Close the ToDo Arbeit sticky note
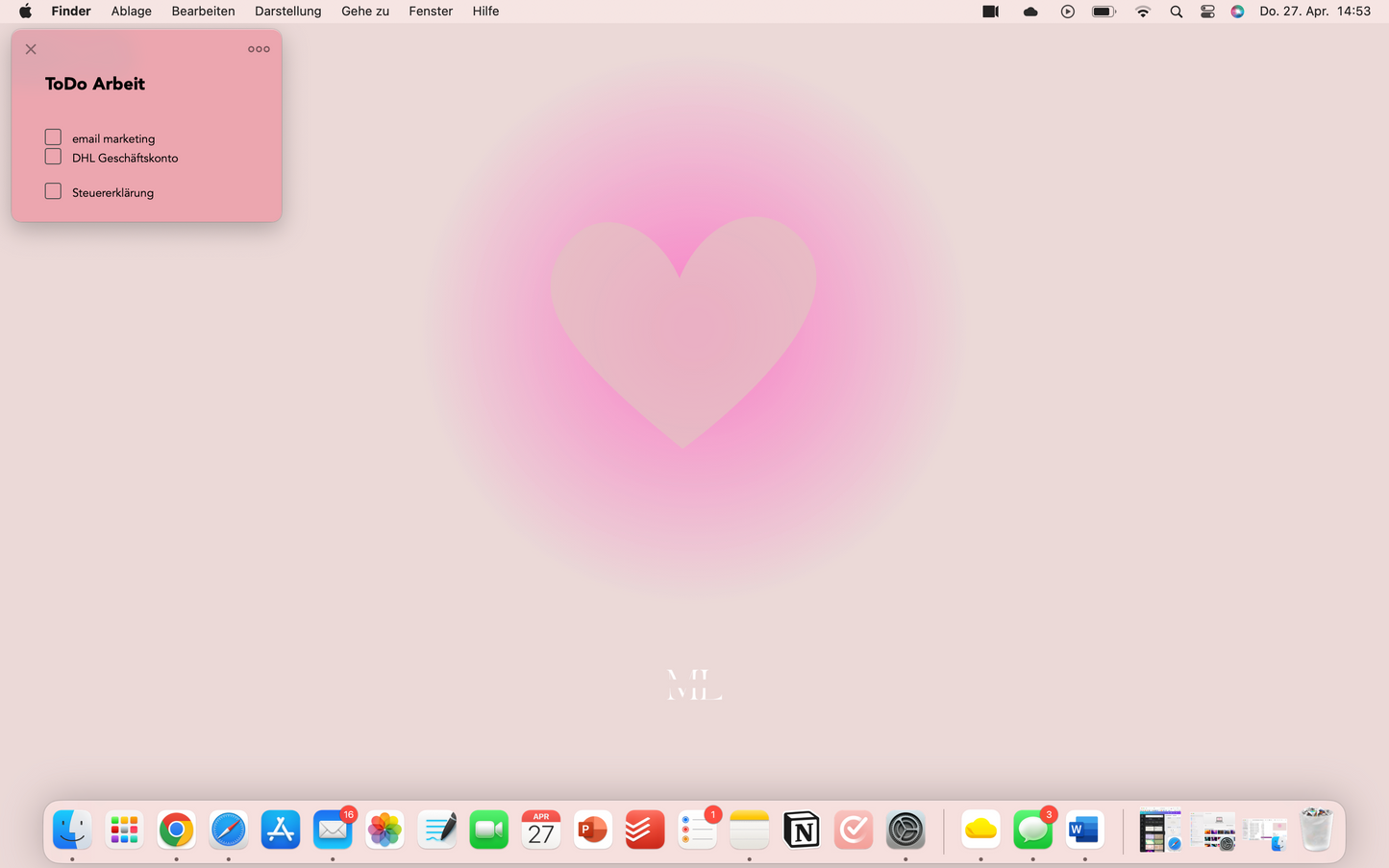 coord(31,49)
